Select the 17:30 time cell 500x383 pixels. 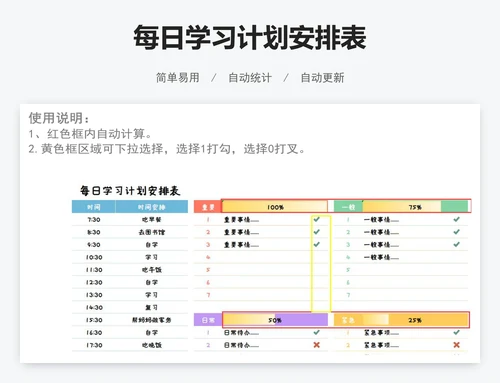point(94,345)
